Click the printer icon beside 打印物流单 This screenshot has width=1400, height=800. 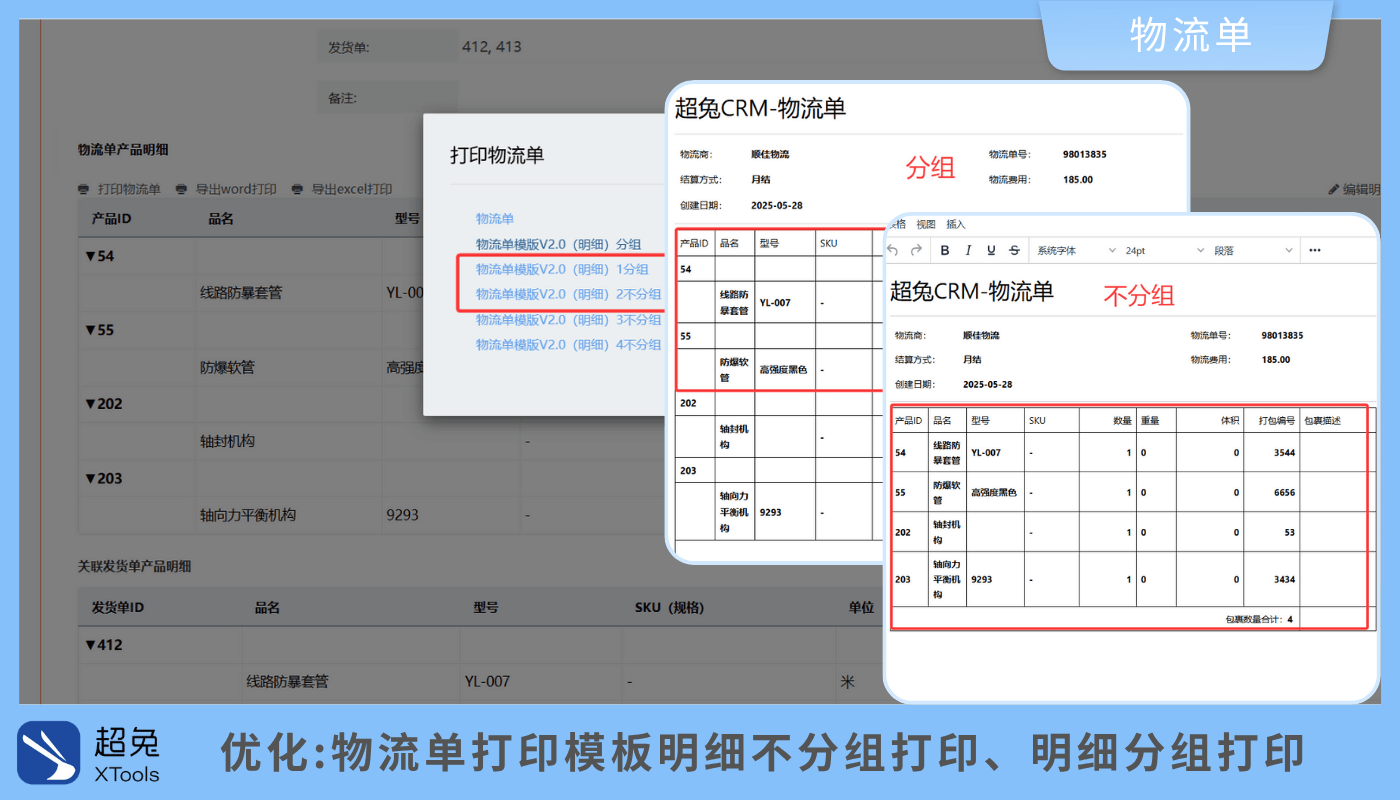[x=84, y=189]
